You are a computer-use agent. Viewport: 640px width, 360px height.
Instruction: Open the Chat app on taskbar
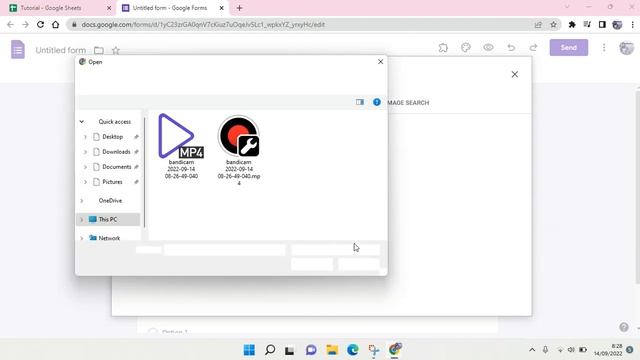tap(311, 350)
